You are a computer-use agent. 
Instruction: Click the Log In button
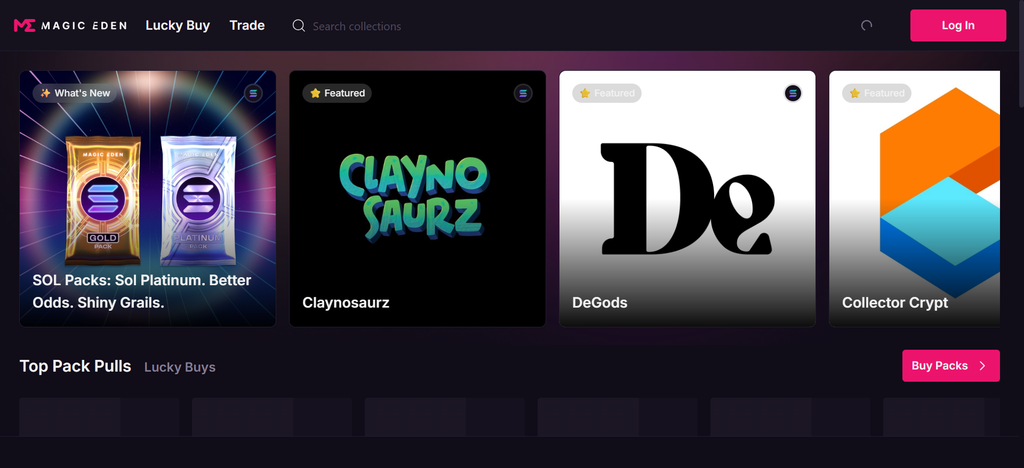point(958,25)
